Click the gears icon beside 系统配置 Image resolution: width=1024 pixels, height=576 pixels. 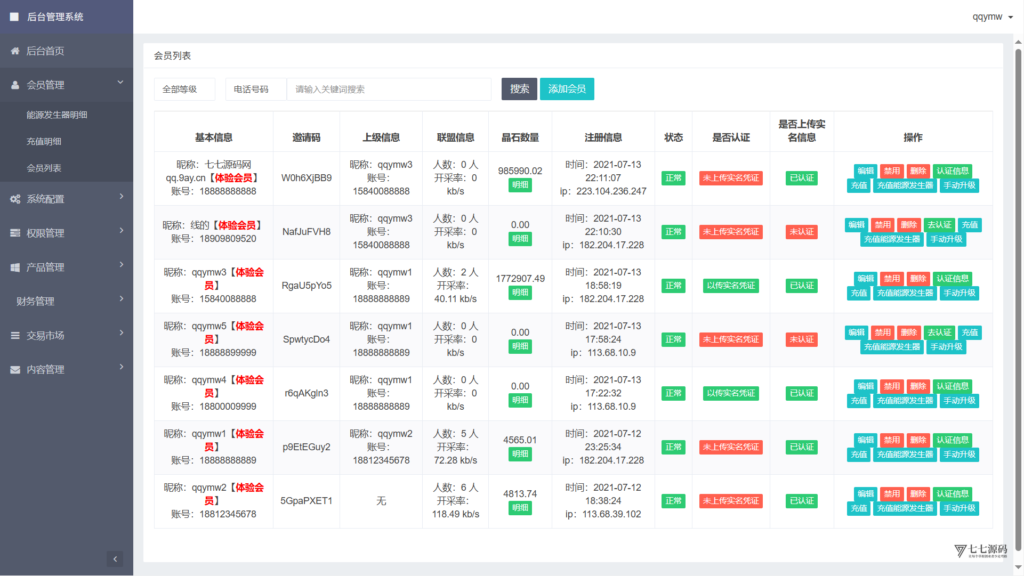15,199
